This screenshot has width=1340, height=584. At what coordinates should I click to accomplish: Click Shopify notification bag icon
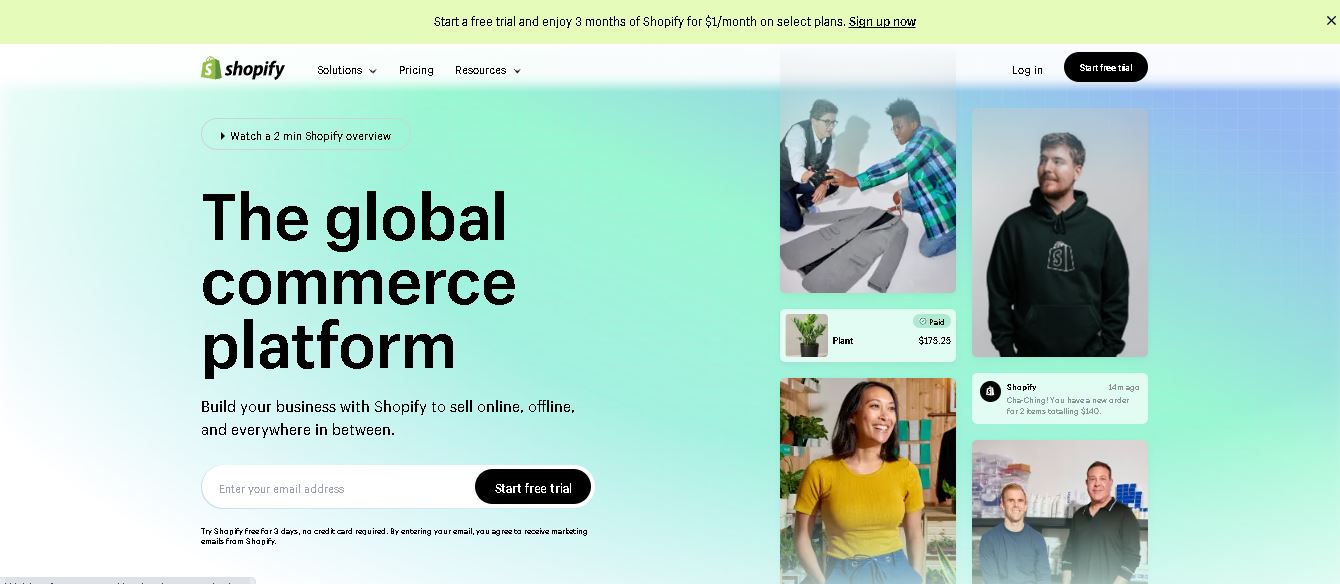point(990,391)
